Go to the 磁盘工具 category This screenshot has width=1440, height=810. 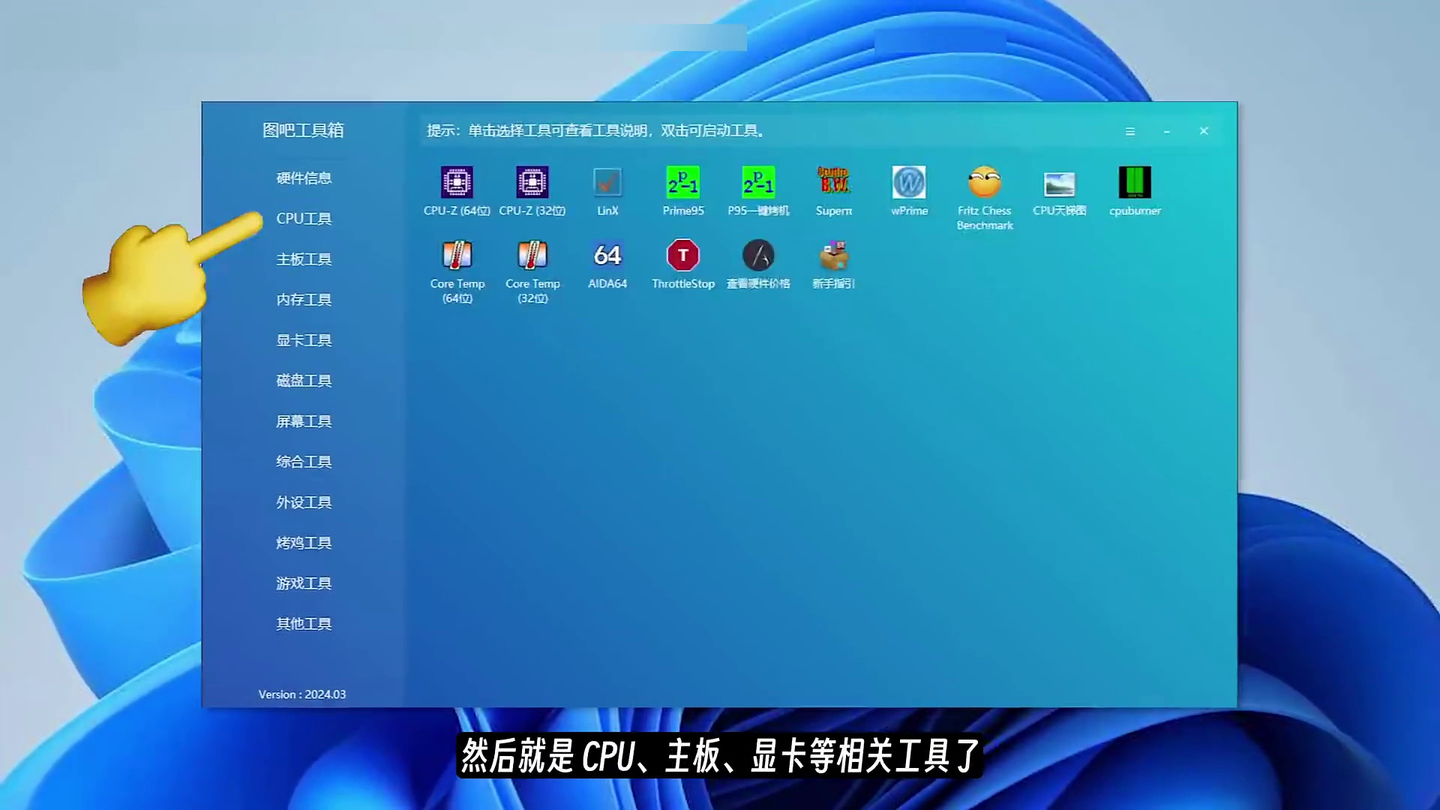coord(304,381)
